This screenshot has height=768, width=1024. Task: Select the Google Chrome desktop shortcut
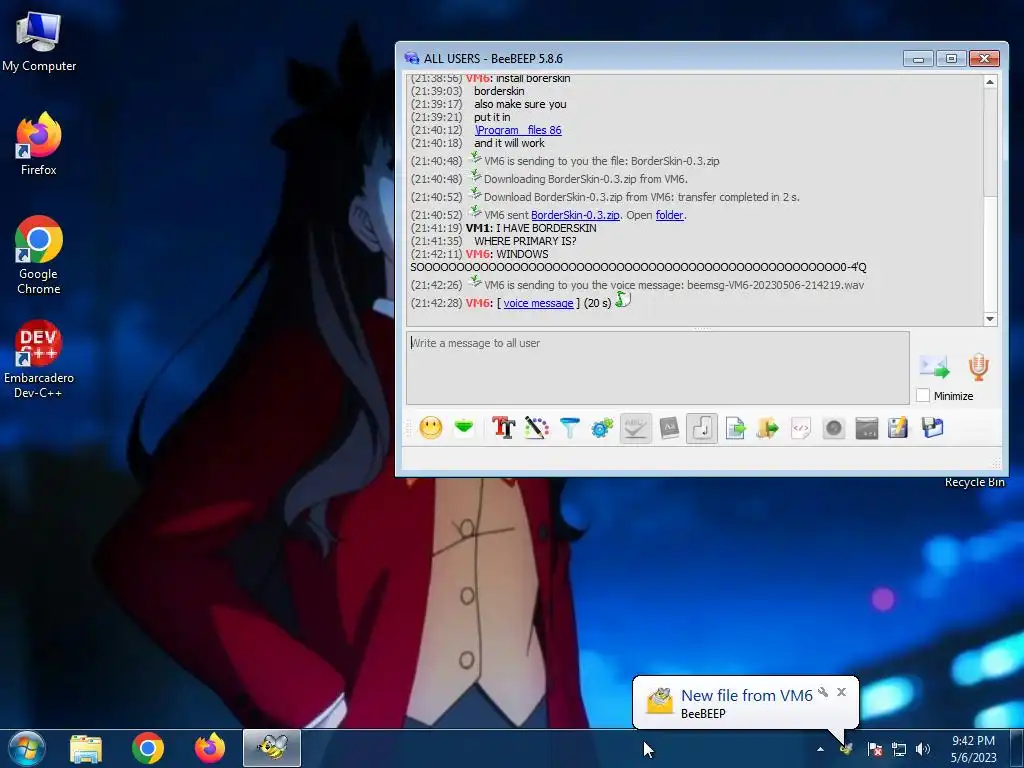click(x=39, y=255)
